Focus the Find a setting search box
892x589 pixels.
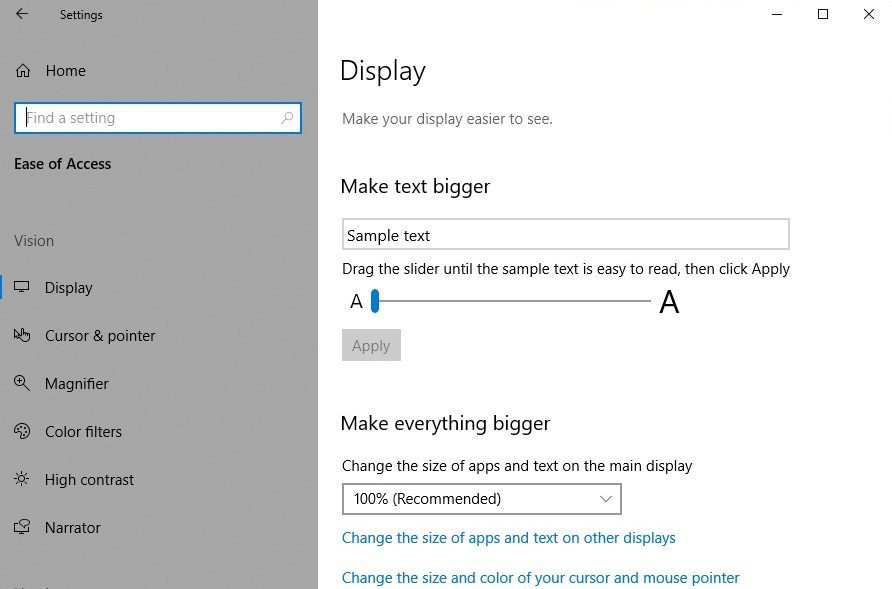coord(158,118)
